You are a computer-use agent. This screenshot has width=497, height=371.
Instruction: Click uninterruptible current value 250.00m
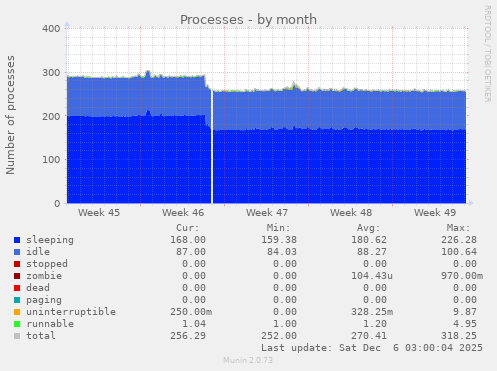tap(191, 312)
